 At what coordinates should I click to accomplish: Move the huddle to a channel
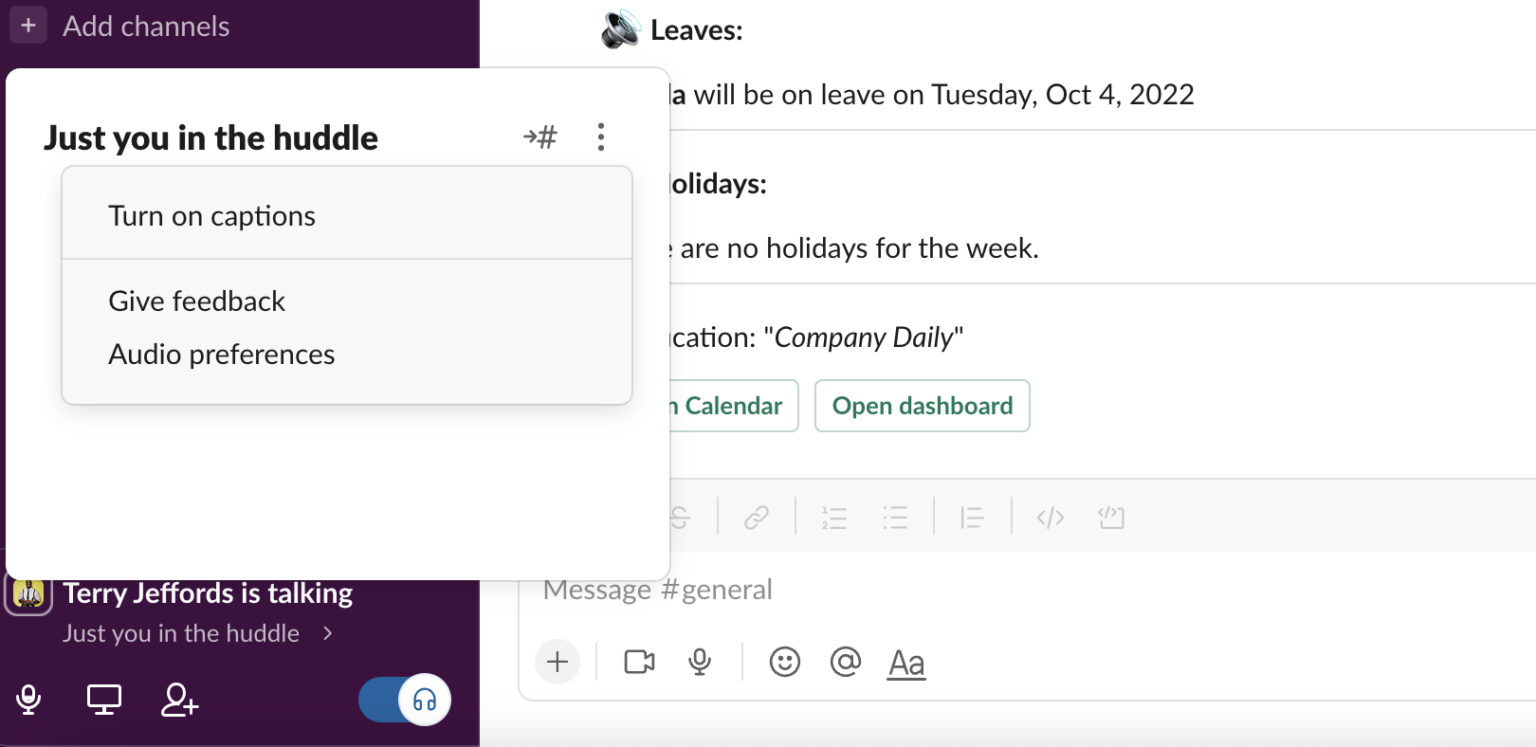[541, 137]
